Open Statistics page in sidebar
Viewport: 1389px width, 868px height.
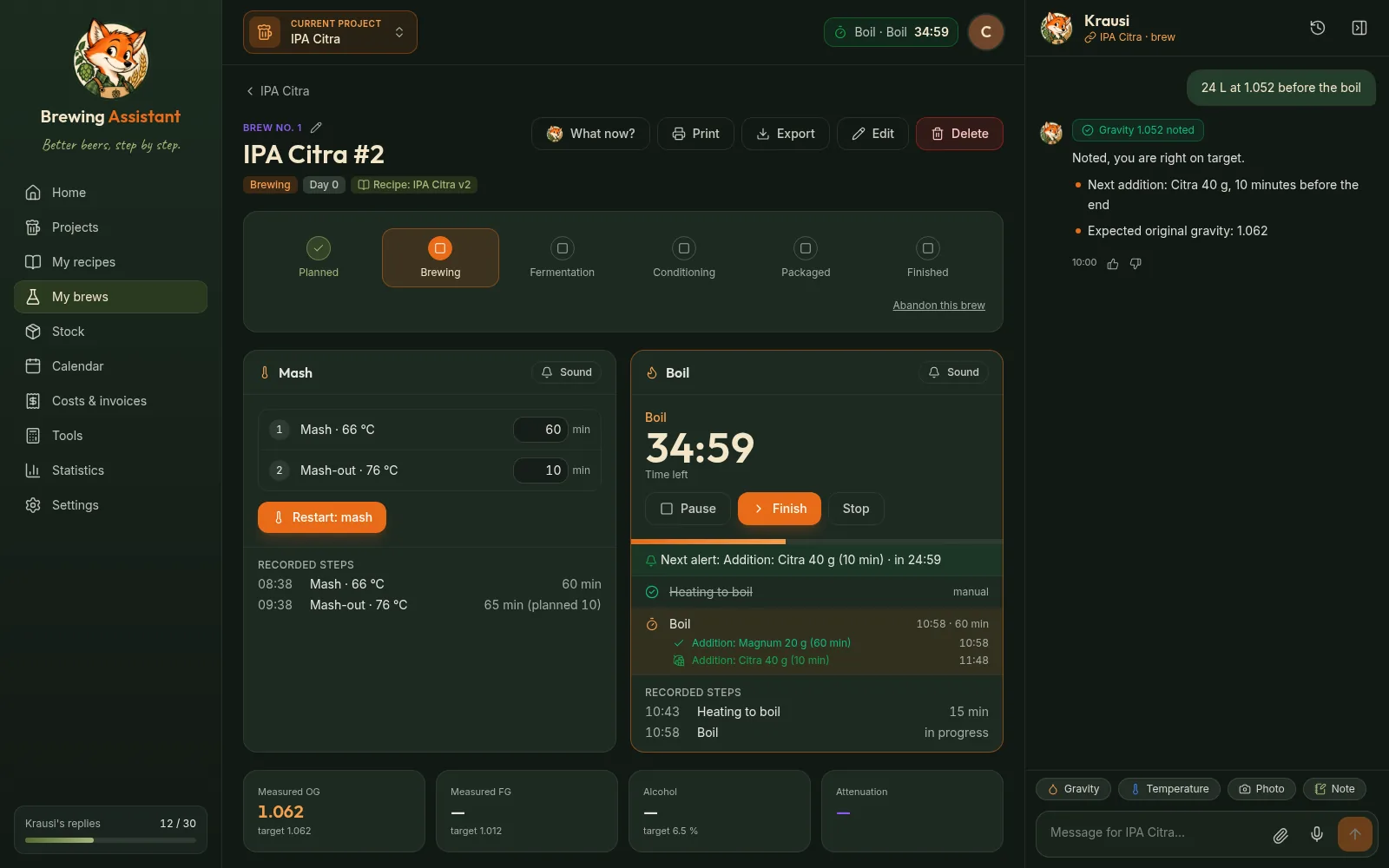[110, 470]
